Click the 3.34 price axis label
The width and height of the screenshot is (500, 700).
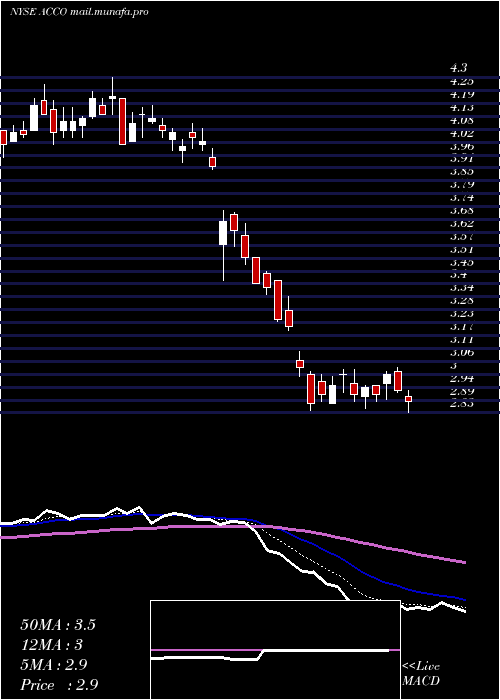[x=462, y=288]
